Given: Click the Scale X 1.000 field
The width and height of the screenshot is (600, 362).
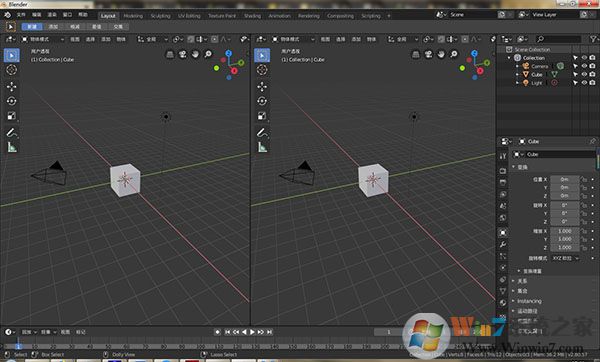Looking at the screenshot, I should (x=564, y=231).
